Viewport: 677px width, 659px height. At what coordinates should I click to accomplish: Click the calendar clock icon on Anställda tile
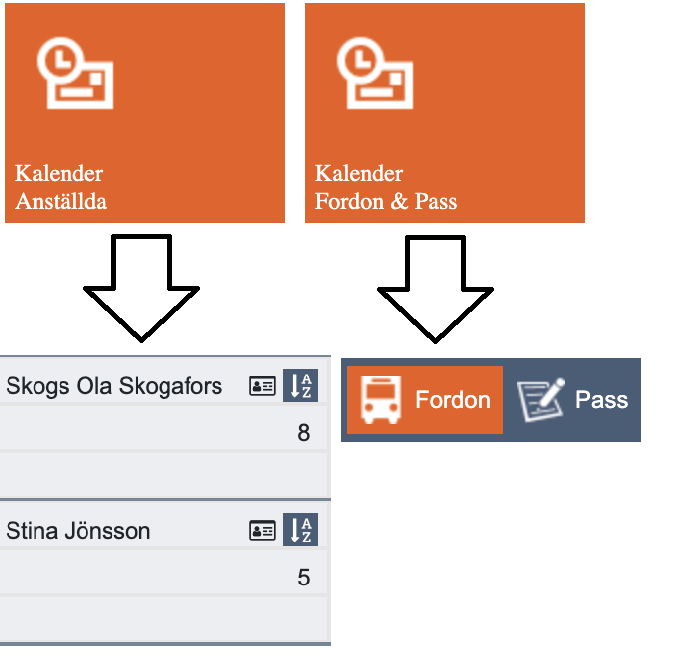tap(75, 73)
